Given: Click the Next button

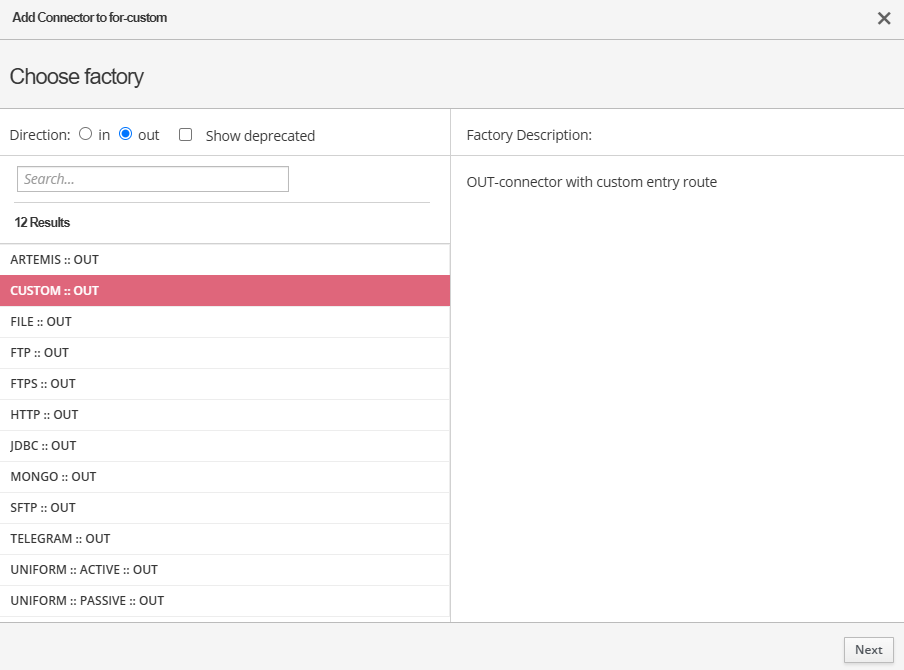Looking at the screenshot, I should pos(868,650).
